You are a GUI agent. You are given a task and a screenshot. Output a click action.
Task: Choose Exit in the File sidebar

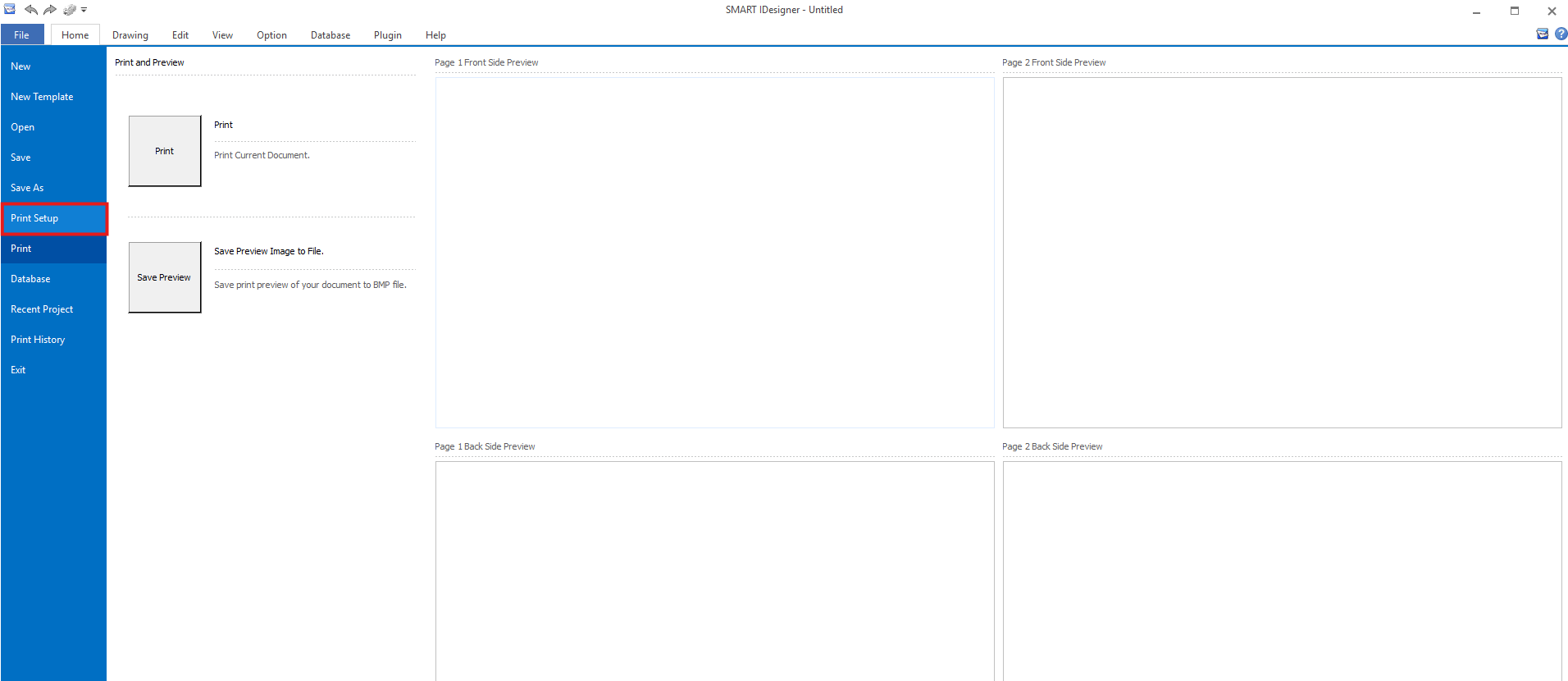pos(53,370)
